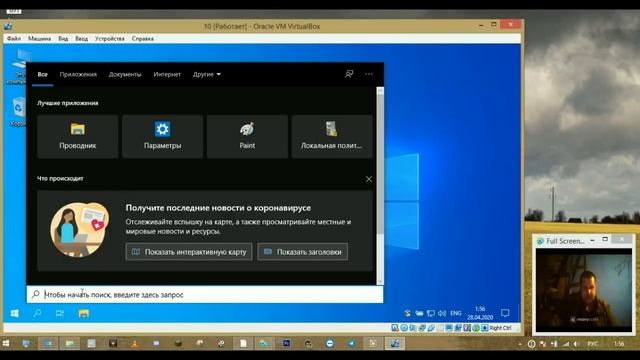Click the search feedback icon

pos(349,74)
